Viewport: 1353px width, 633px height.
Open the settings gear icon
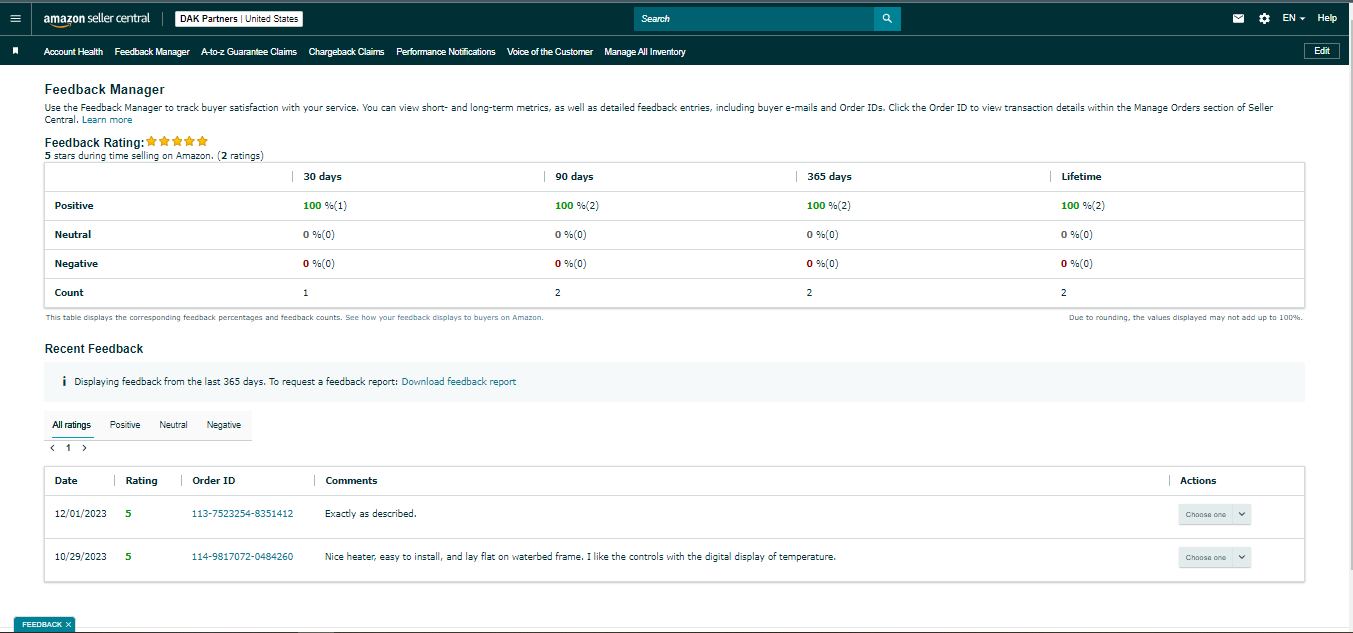1264,19
